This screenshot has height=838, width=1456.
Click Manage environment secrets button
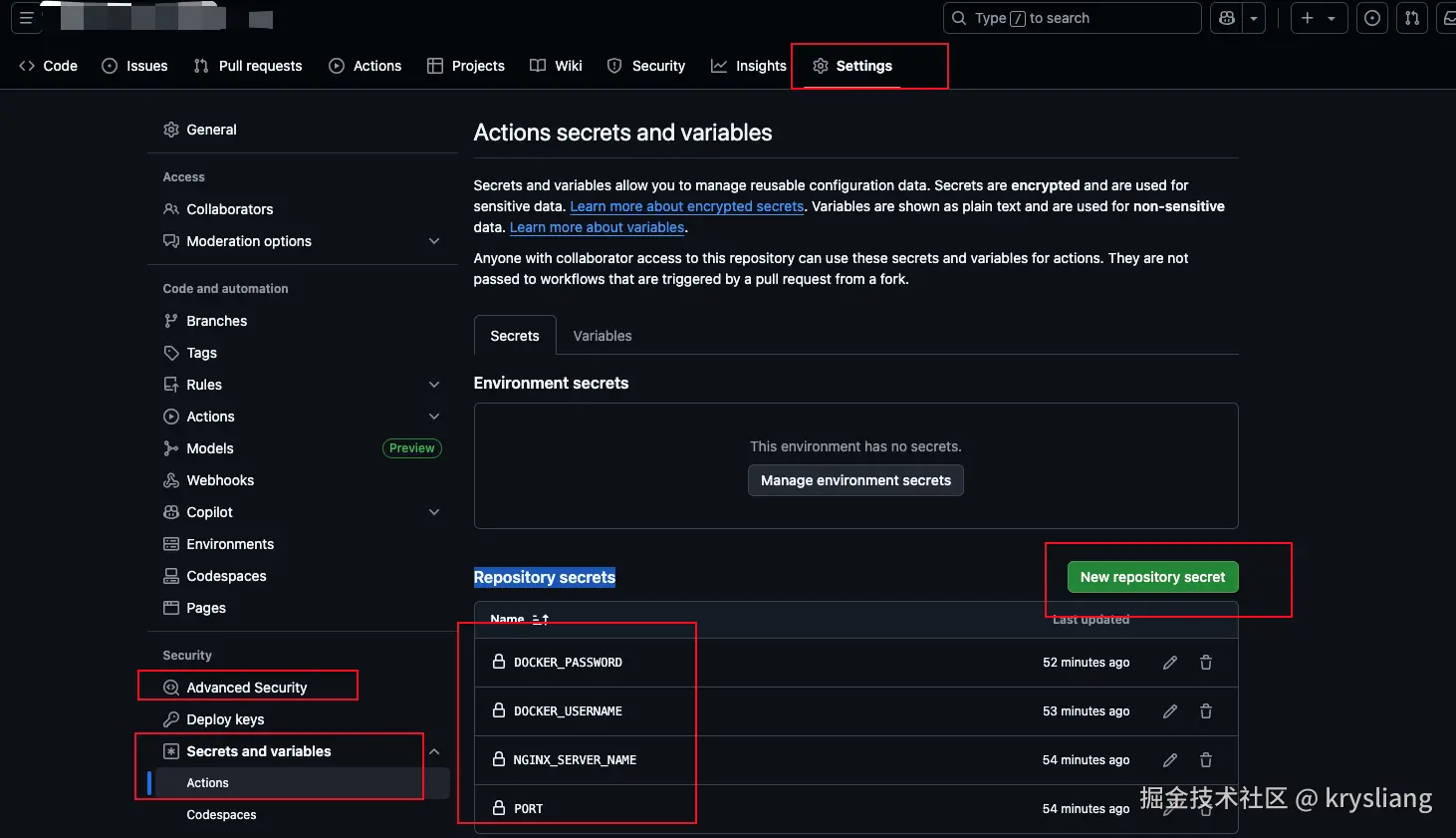[855, 480]
